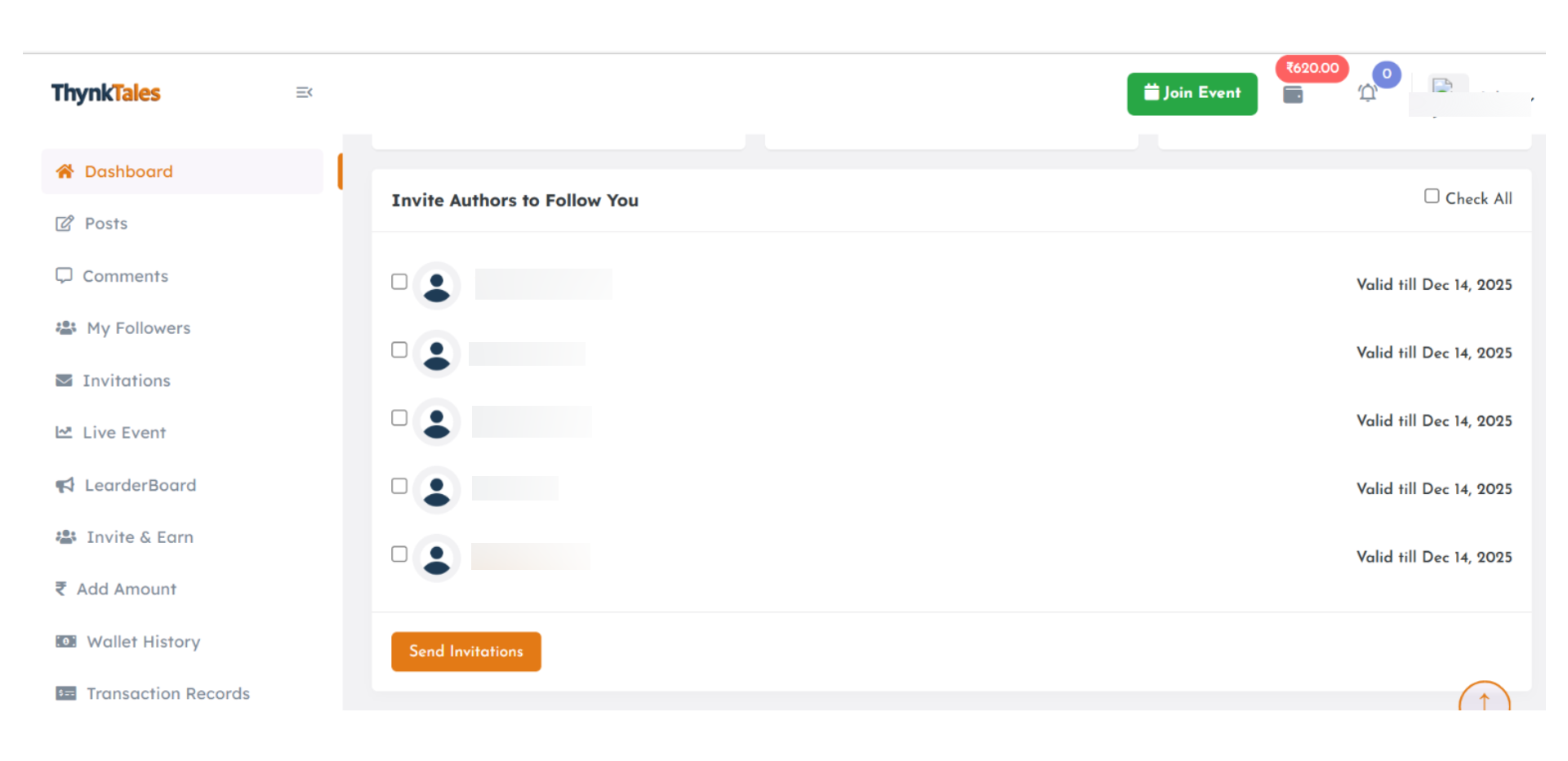Screen dimensions: 1568x761
Task: Go to My Followers page
Action: pyautogui.click(x=138, y=328)
